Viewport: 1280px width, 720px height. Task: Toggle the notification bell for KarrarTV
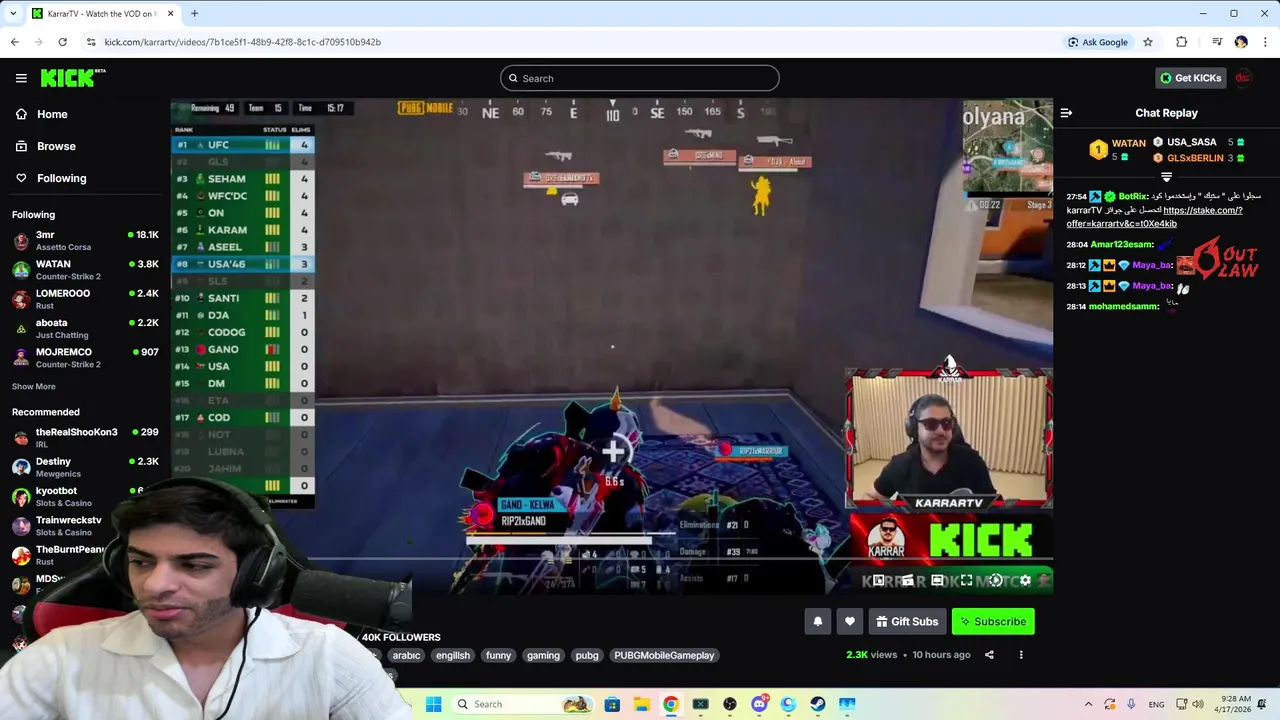click(817, 621)
